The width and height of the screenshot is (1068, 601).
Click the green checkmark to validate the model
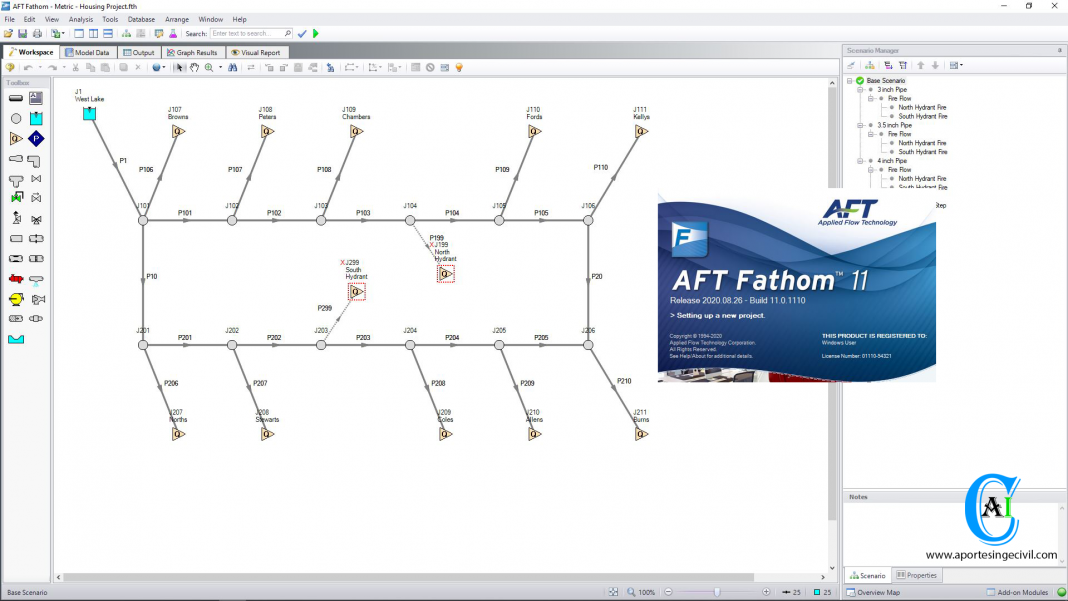[x=301, y=33]
